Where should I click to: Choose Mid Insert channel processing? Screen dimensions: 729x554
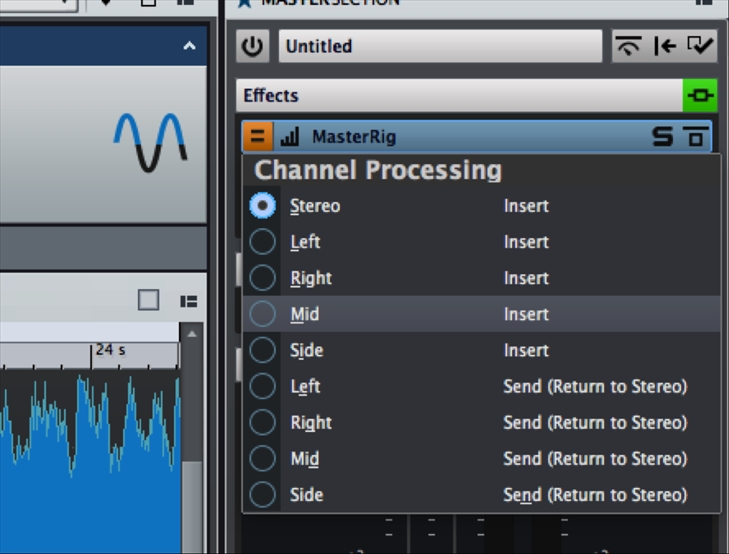coord(481,314)
